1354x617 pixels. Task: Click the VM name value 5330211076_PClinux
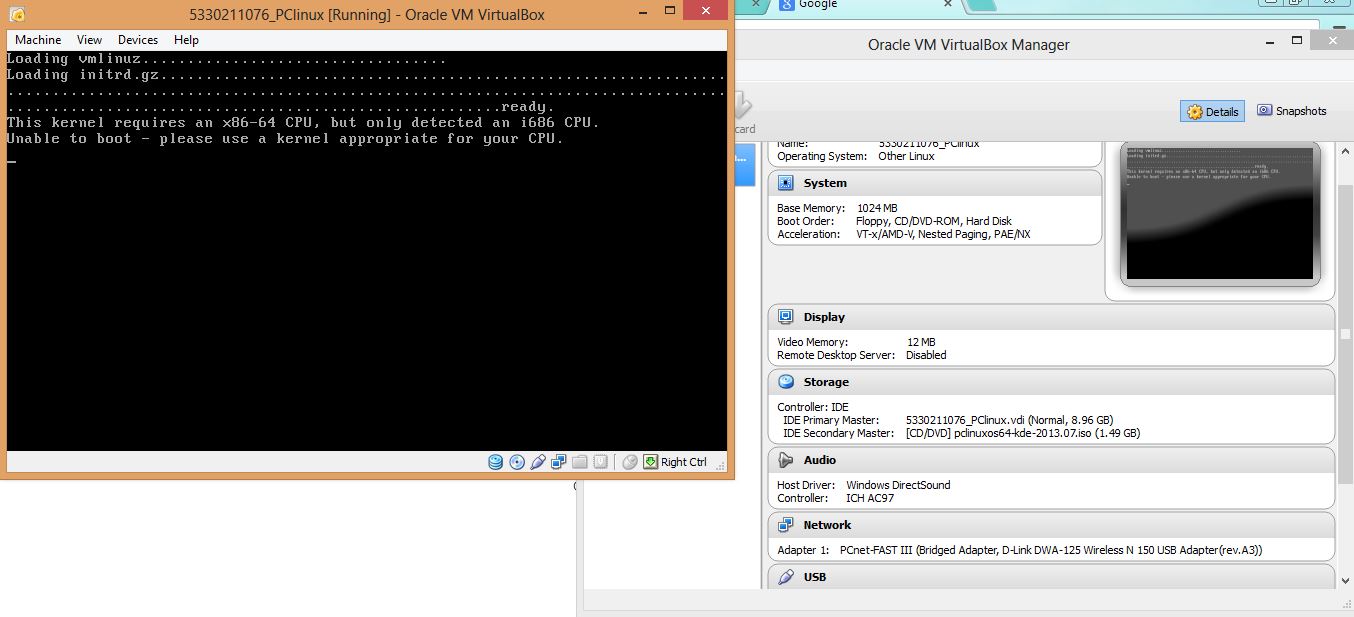[x=929, y=144]
